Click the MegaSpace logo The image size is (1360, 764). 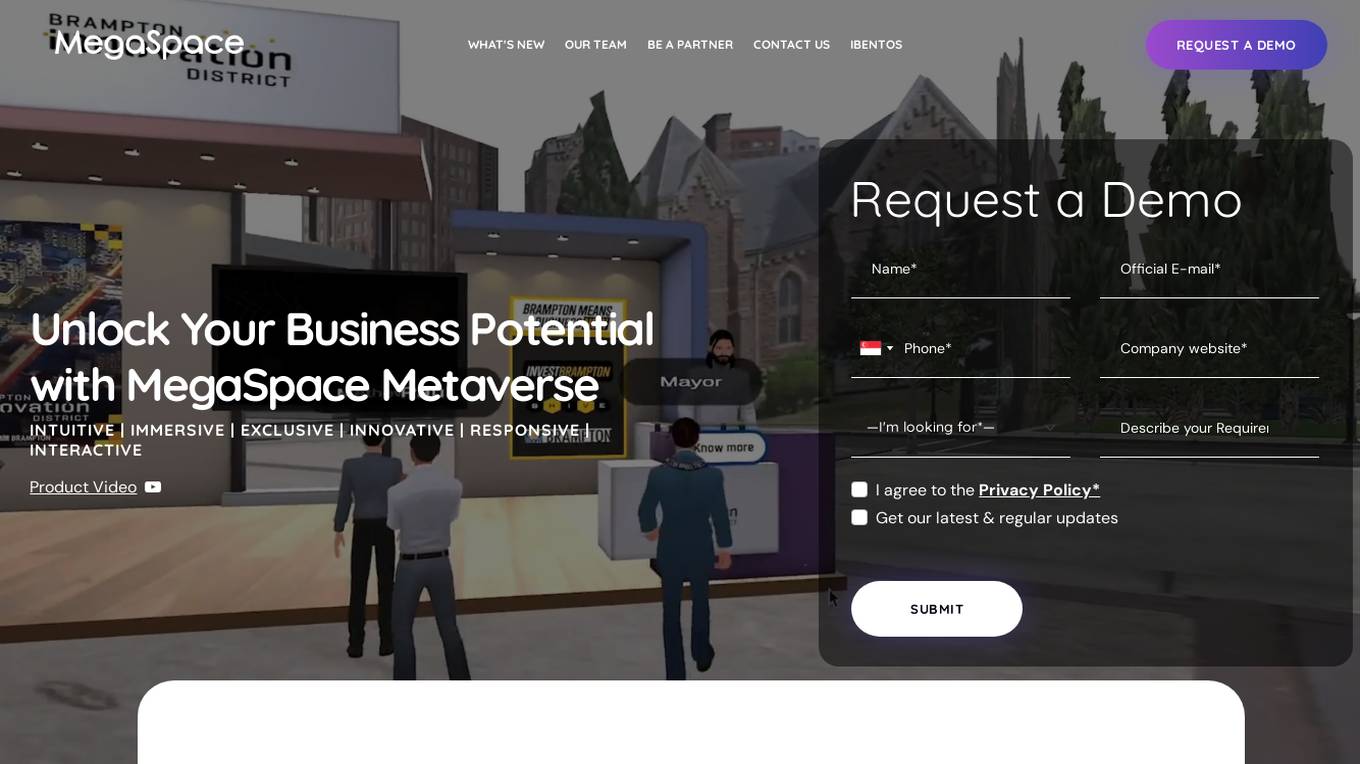coord(149,43)
